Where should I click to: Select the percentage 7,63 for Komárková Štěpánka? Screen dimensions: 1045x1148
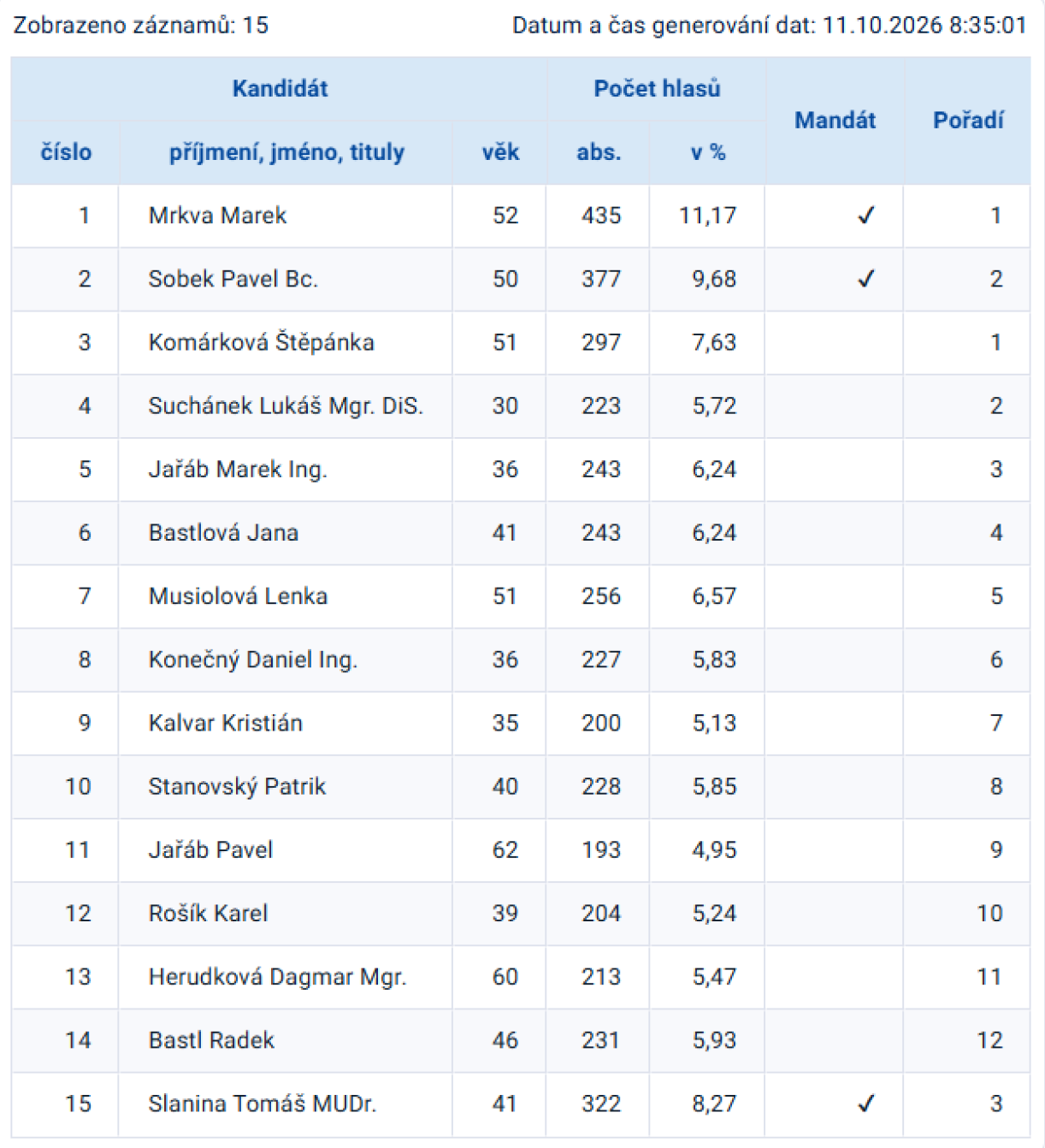pos(714,342)
